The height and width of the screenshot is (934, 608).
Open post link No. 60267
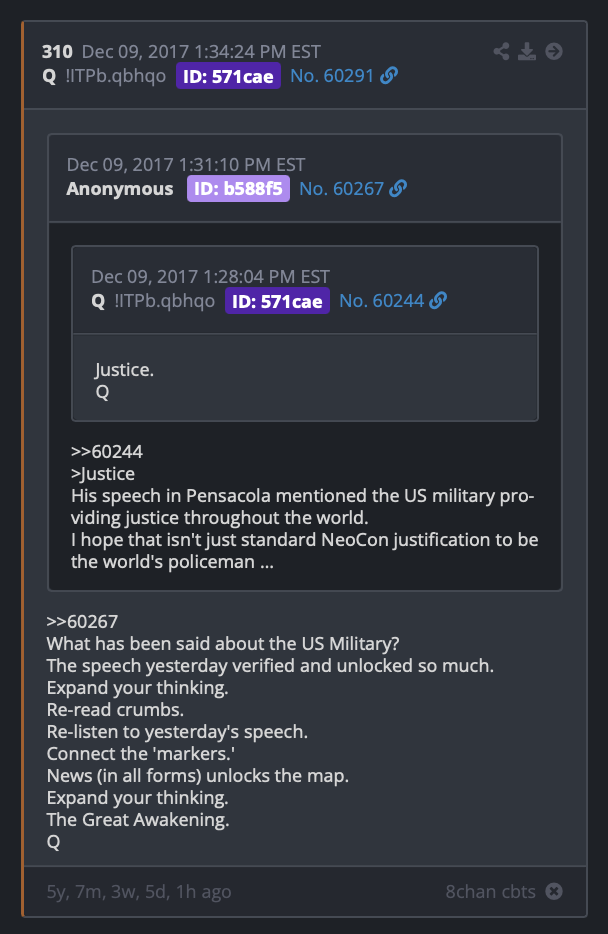341,188
